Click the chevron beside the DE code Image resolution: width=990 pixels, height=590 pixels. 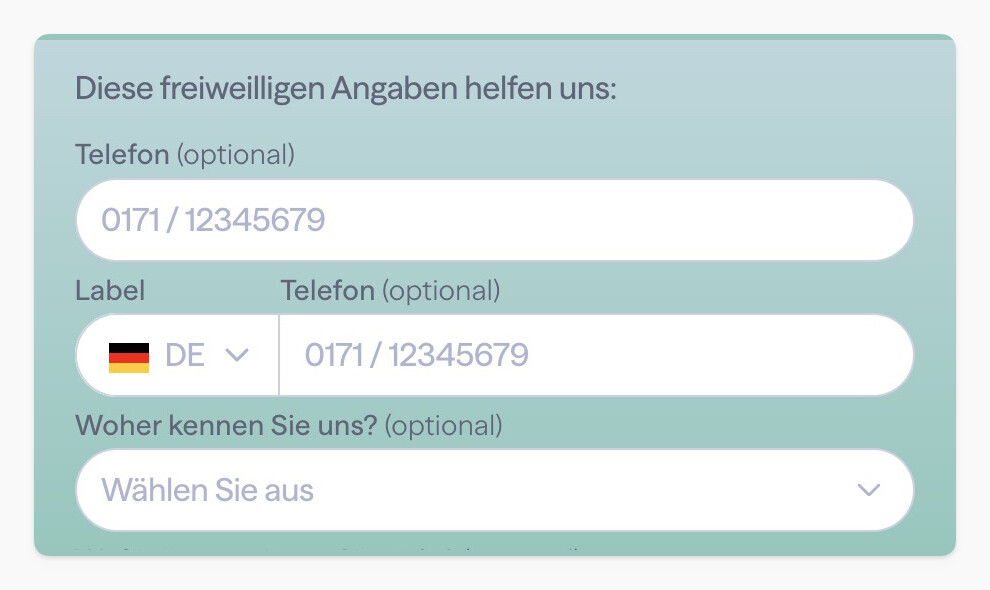[237, 355]
